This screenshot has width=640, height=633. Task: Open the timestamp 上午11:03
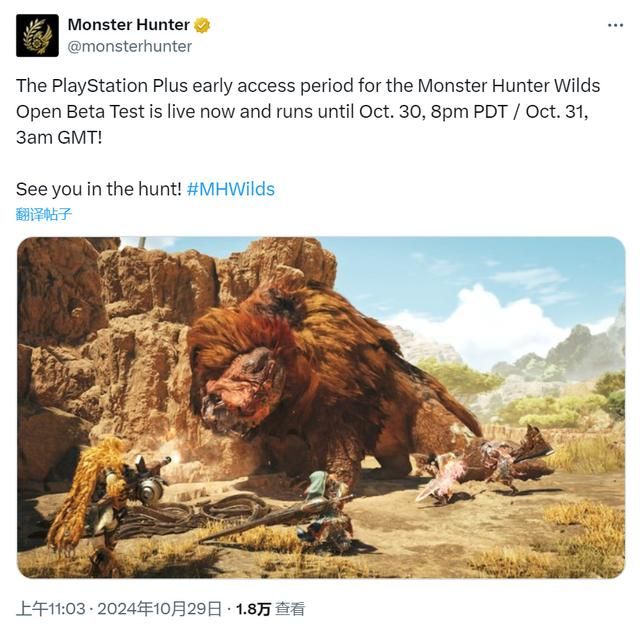point(51,609)
